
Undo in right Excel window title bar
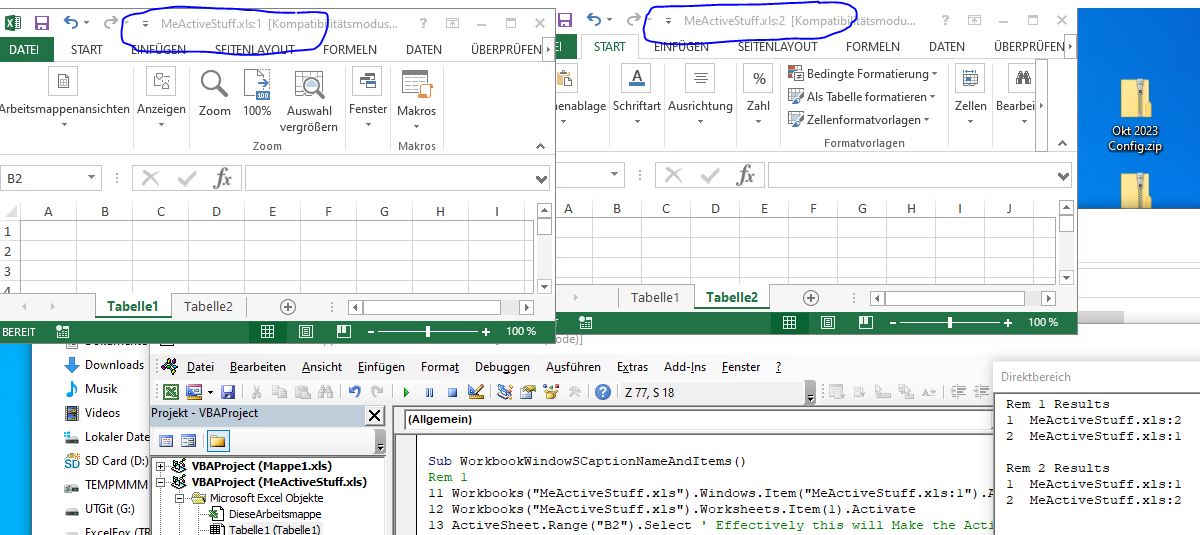(594, 19)
